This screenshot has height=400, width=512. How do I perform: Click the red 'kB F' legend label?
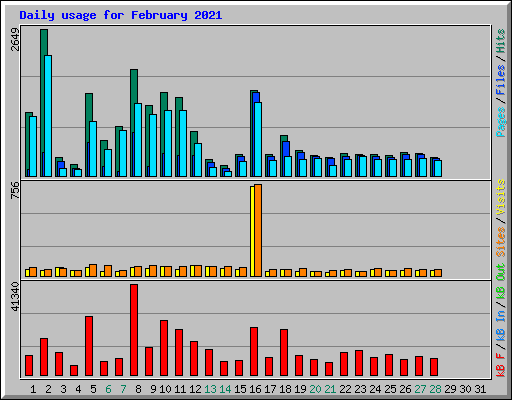500,364
